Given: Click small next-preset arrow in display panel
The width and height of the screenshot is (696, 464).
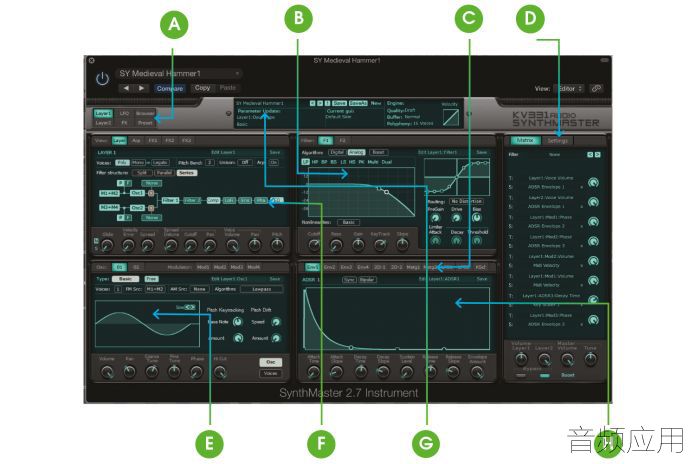Looking at the screenshot, I should click(320, 103).
